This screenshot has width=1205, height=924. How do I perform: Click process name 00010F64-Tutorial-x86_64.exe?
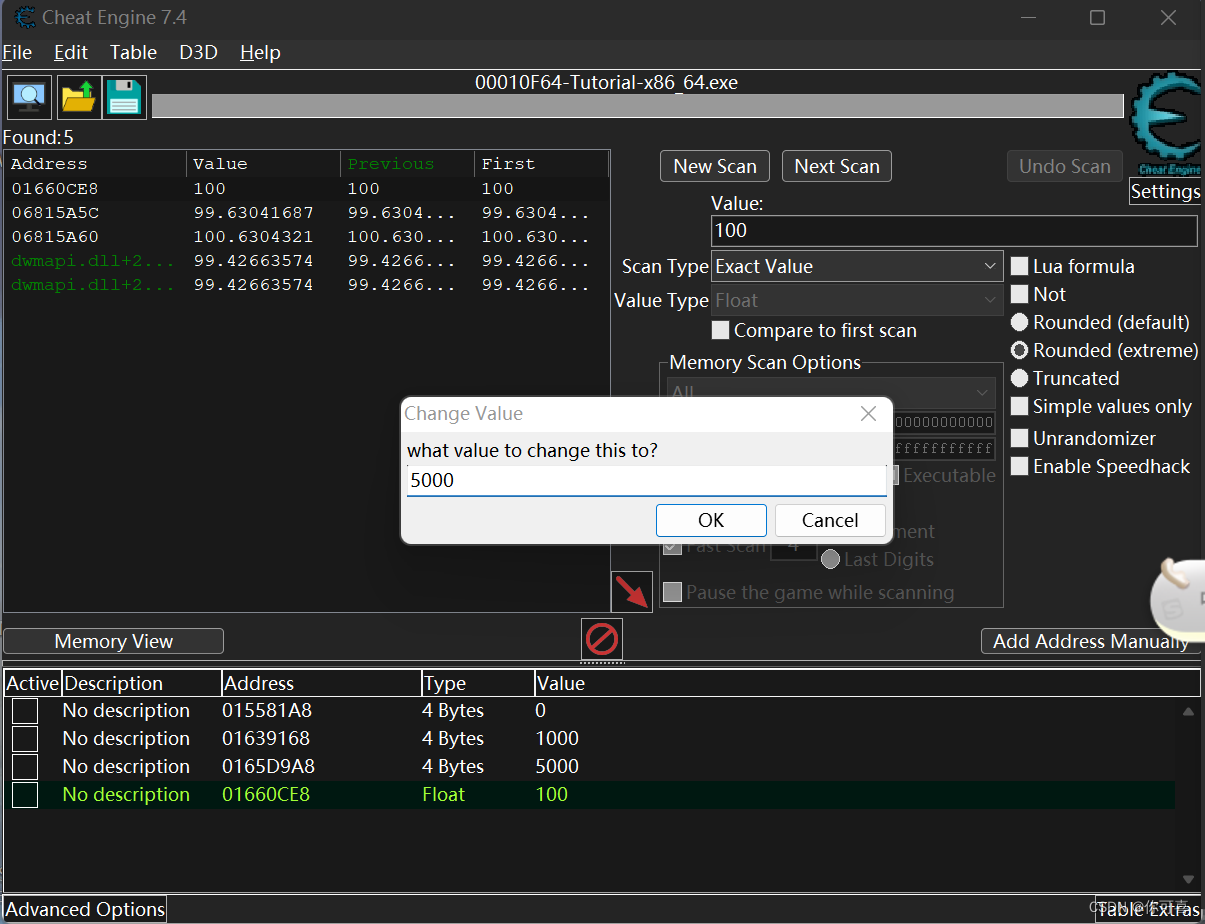point(606,82)
